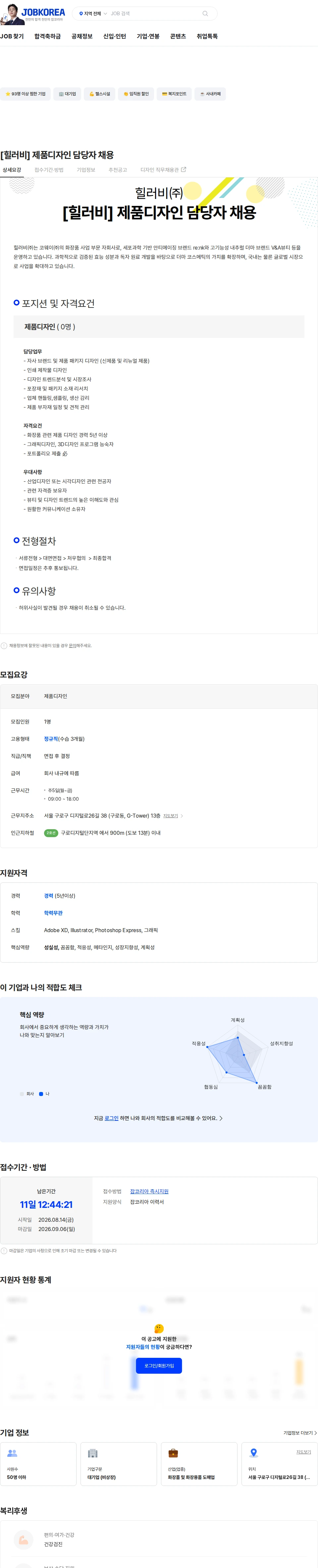
Task: Click the 사원수 people icon card
Action: click(38, 1464)
